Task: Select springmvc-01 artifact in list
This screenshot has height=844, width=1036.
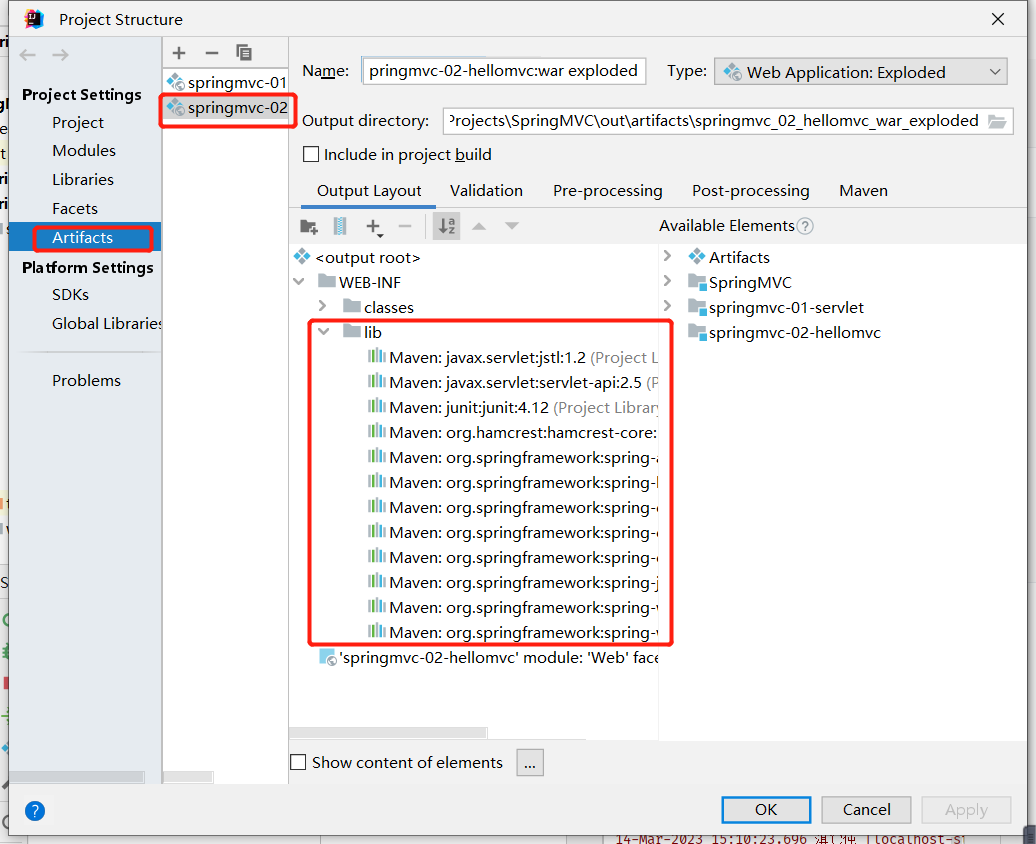Action: [226, 83]
